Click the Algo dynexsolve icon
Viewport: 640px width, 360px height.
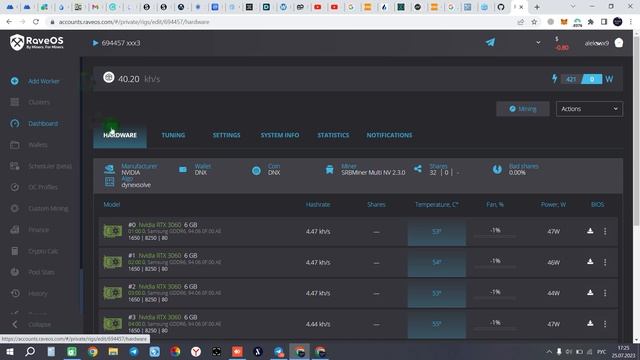(109, 182)
